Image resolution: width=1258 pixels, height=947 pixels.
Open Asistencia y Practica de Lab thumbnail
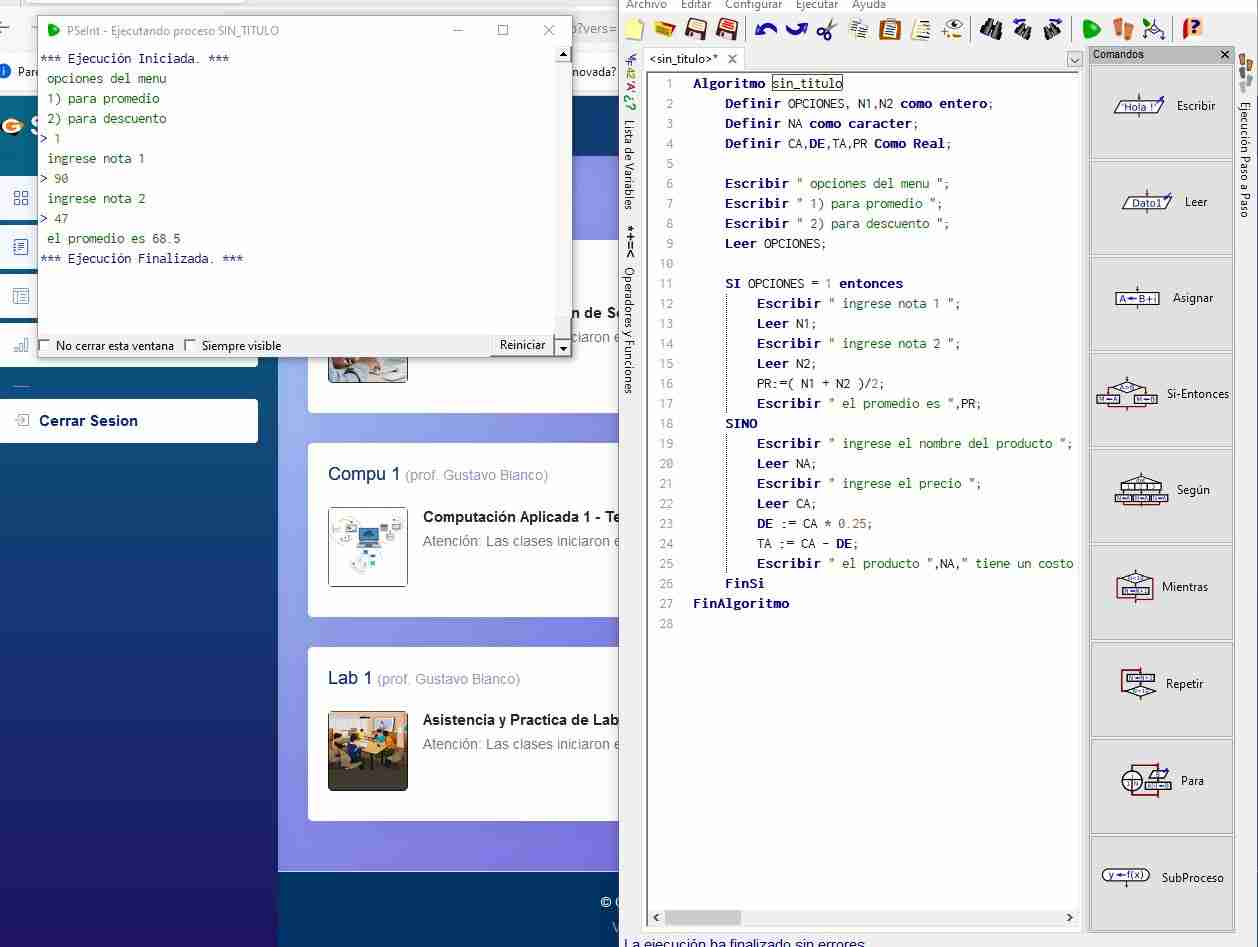point(368,751)
